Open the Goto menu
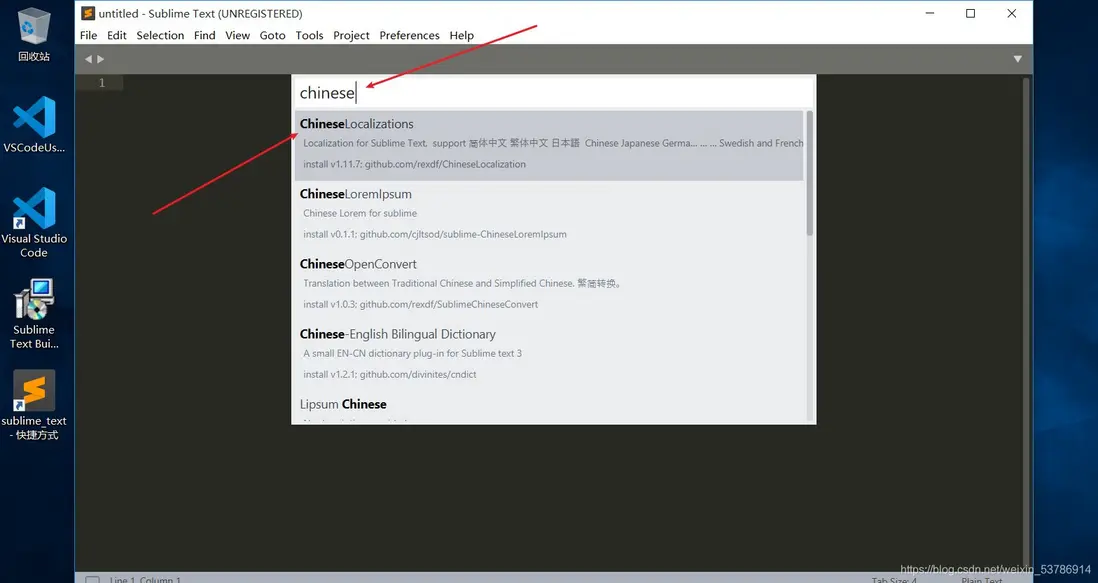The width and height of the screenshot is (1098, 583). tap(272, 35)
